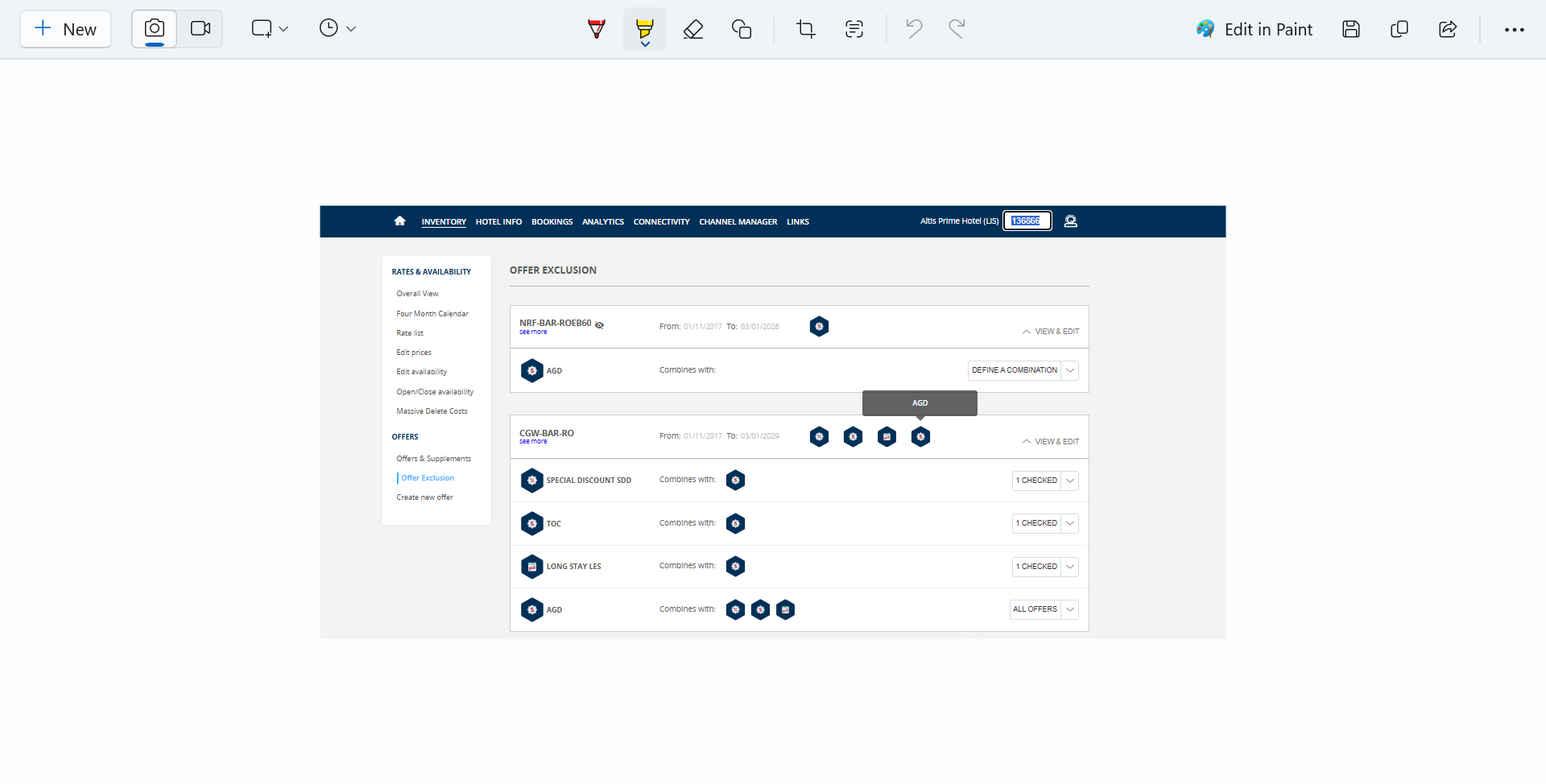Screen dimensions: 1546x784
Task: Copy the snip to clipboard
Action: pyautogui.click(x=1399, y=29)
